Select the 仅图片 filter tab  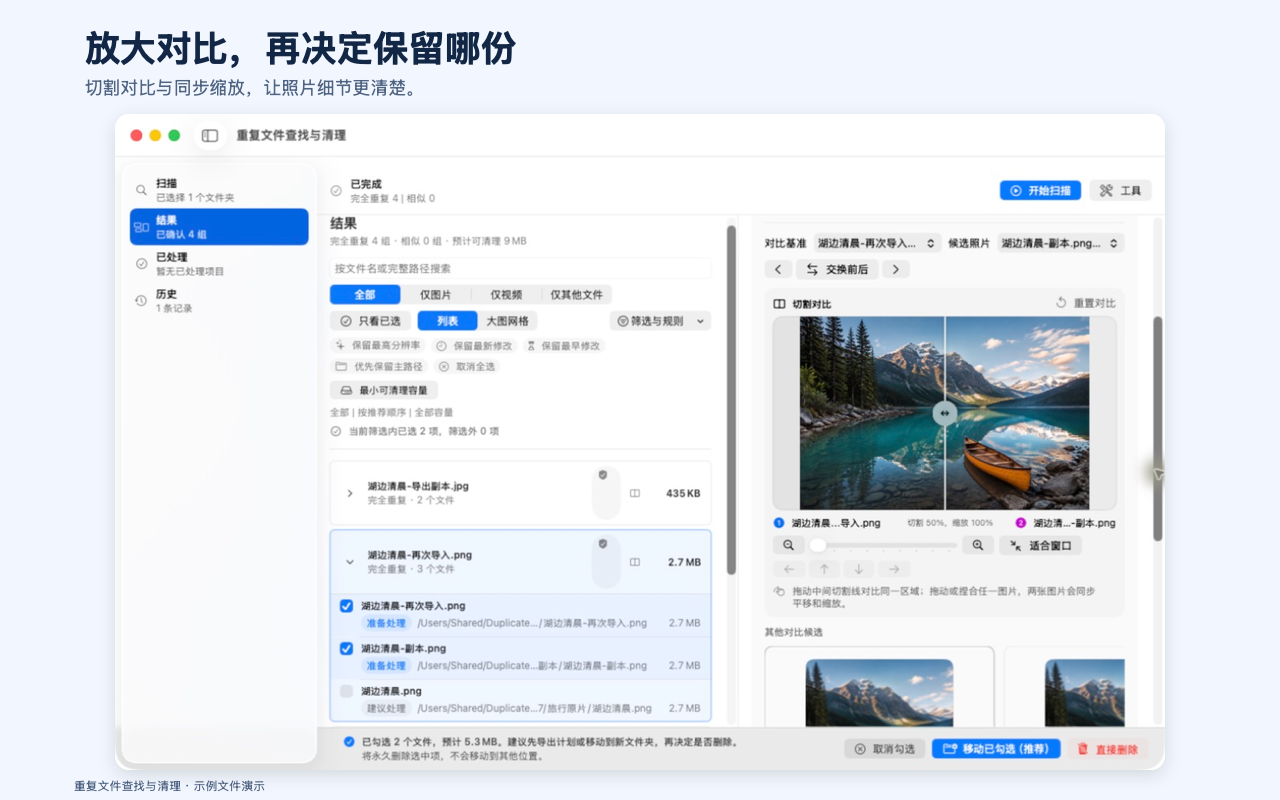(x=436, y=295)
